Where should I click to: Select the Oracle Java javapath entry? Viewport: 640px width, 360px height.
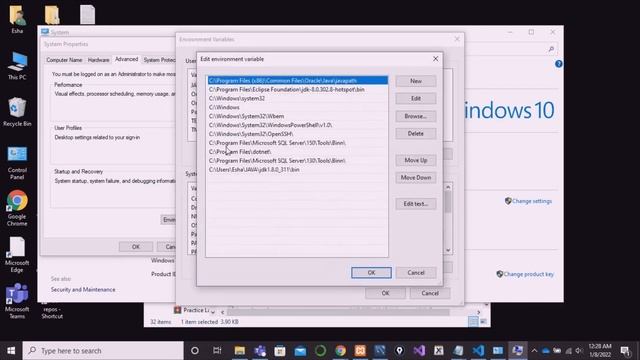pos(298,80)
